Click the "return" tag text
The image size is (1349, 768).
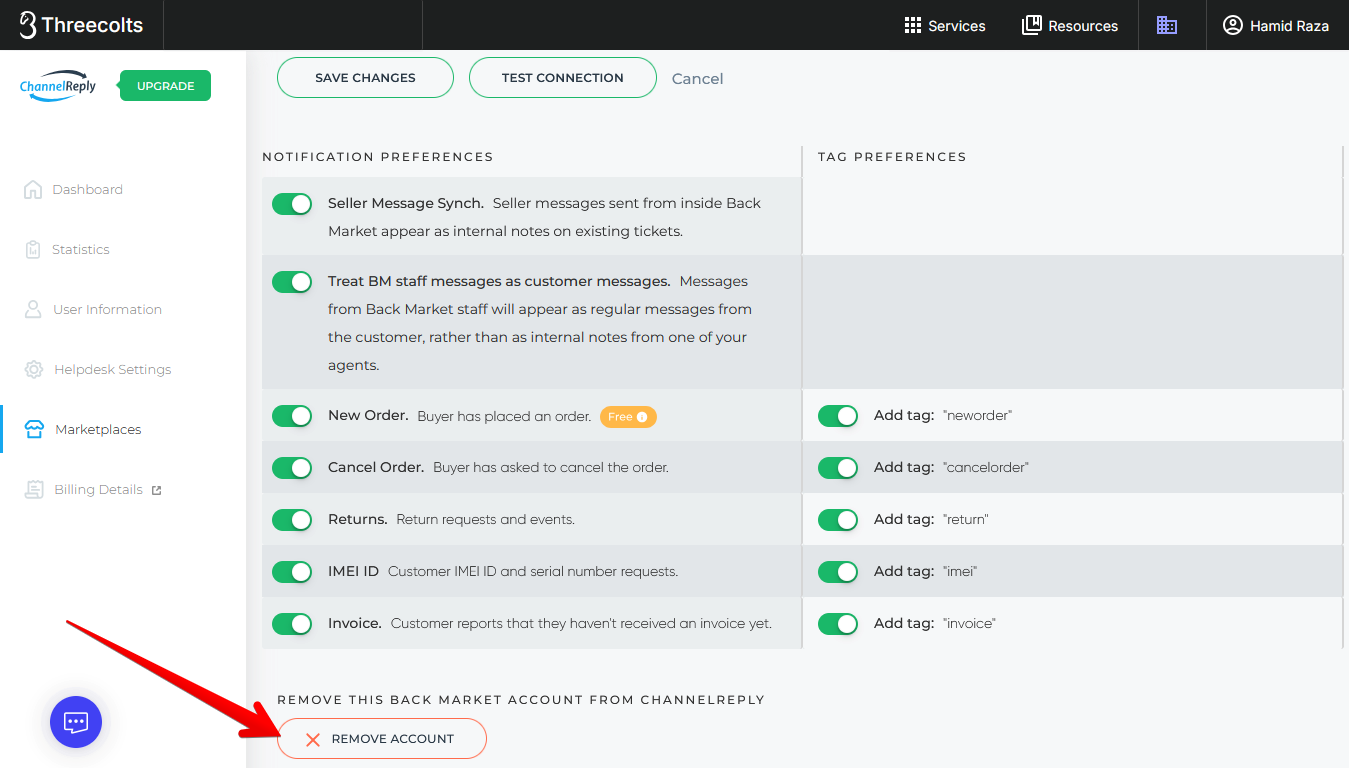965,520
